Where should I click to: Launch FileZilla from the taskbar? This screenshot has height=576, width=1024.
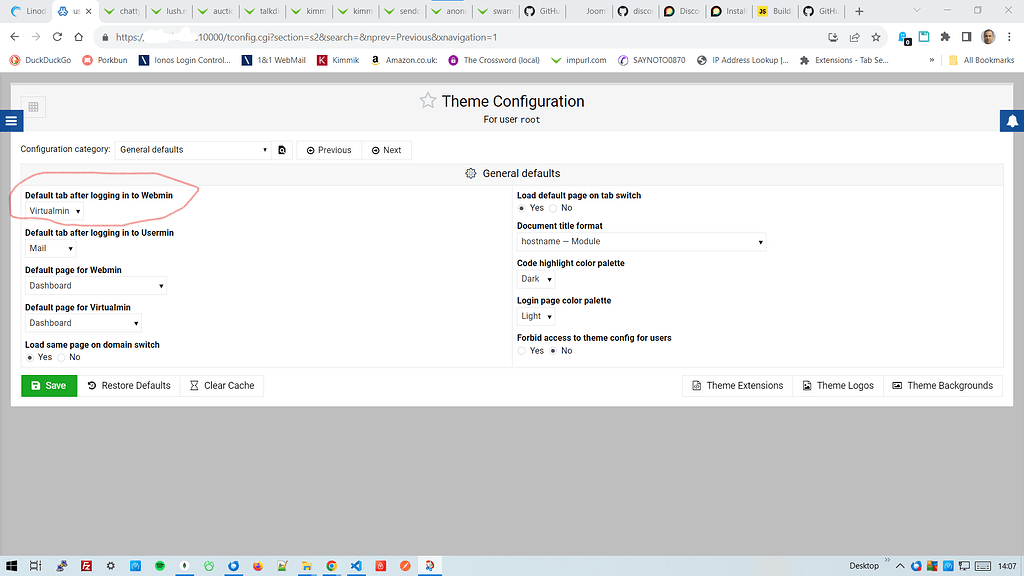[86, 566]
